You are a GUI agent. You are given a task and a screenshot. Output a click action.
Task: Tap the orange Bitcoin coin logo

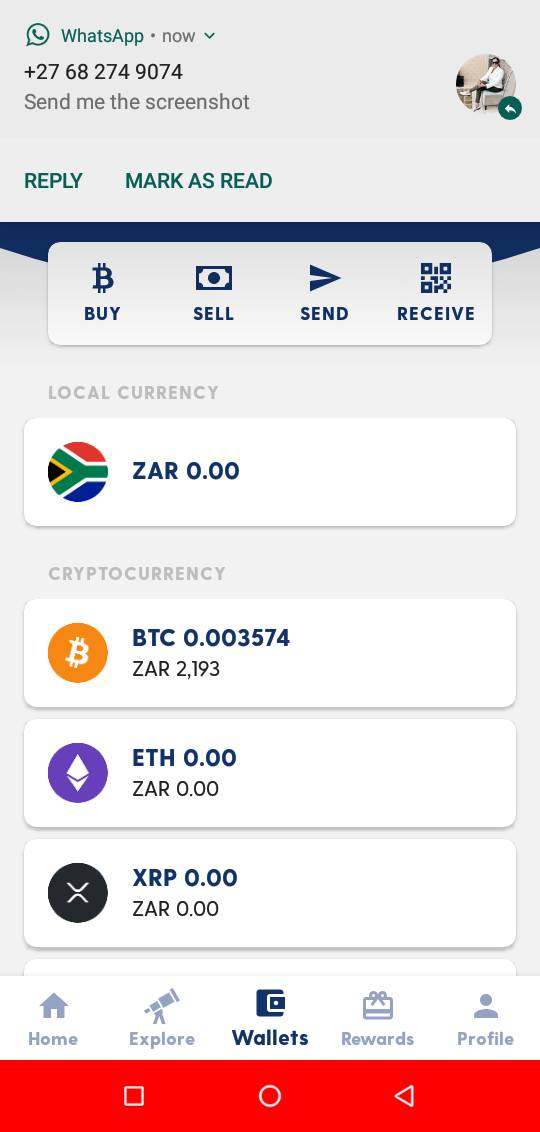pyautogui.click(x=78, y=653)
